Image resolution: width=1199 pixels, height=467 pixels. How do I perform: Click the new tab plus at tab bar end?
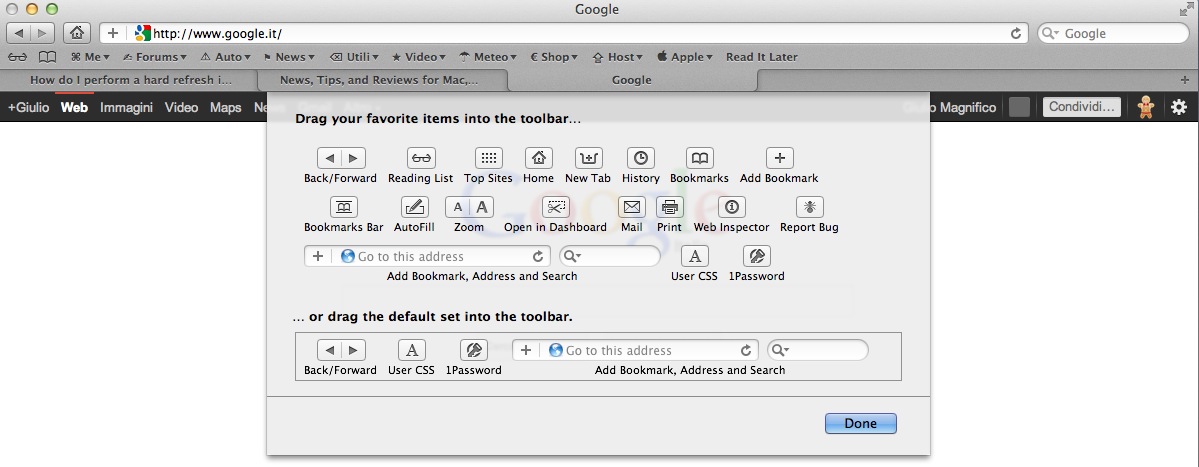[x=1184, y=79]
